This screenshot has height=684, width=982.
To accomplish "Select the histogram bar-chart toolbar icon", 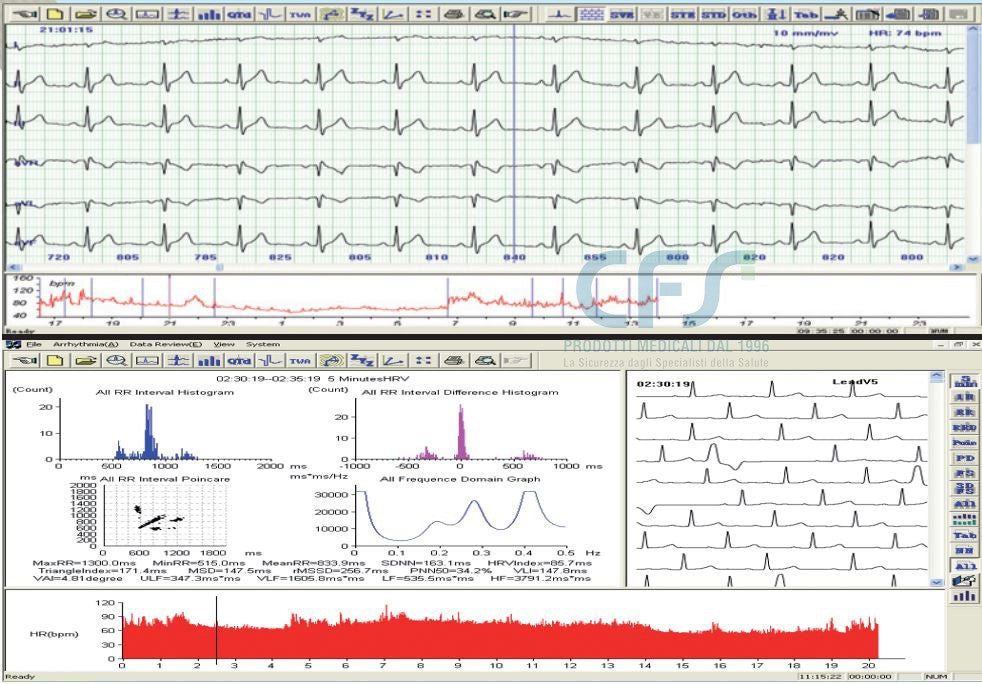I will [x=211, y=11].
